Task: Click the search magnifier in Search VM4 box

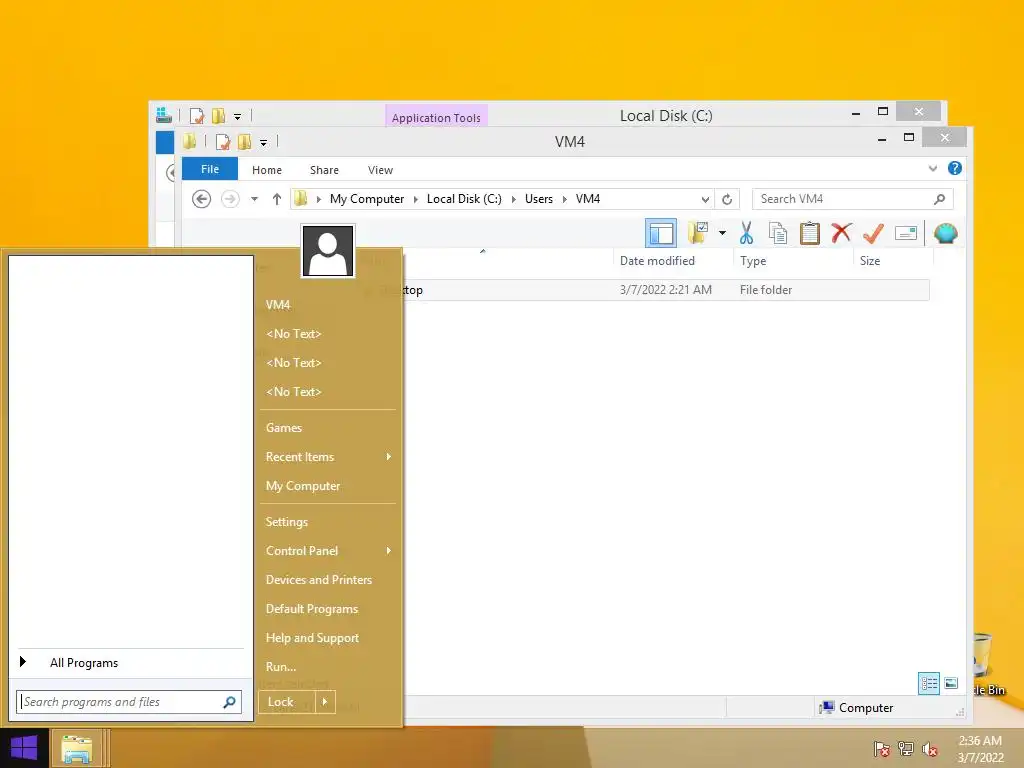Action: [939, 199]
